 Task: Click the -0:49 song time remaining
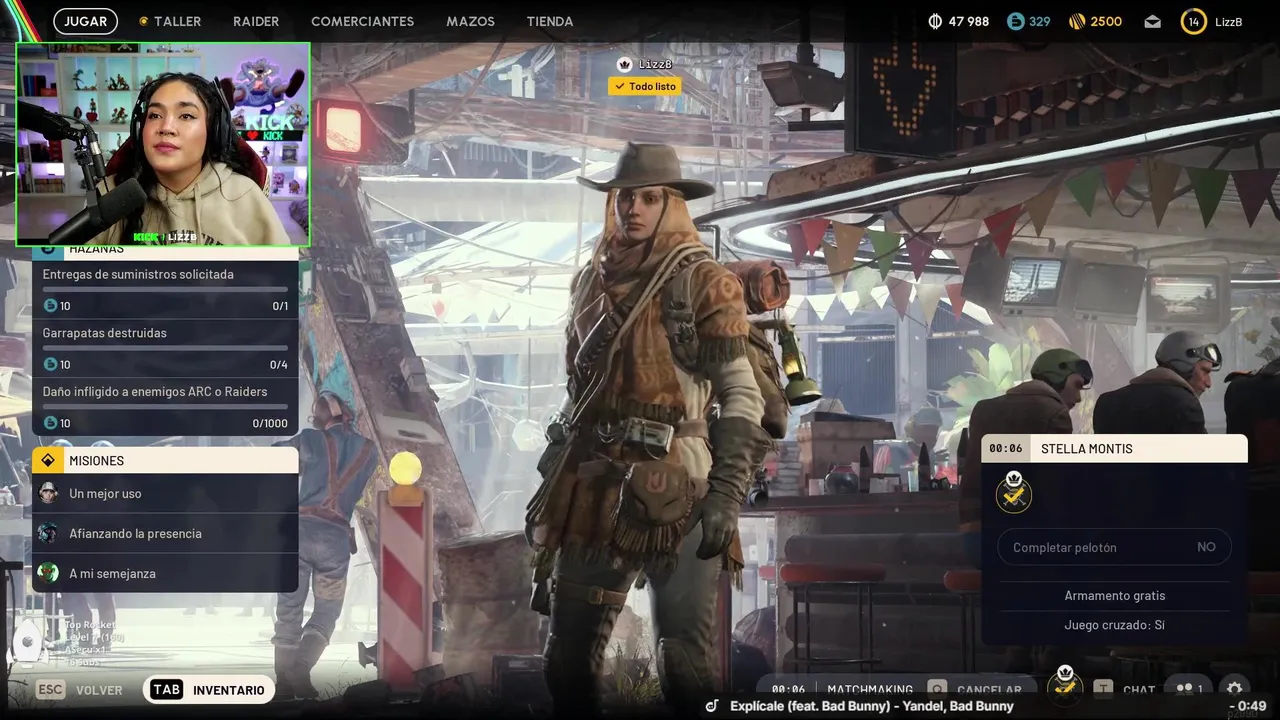pyautogui.click(x=1248, y=706)
